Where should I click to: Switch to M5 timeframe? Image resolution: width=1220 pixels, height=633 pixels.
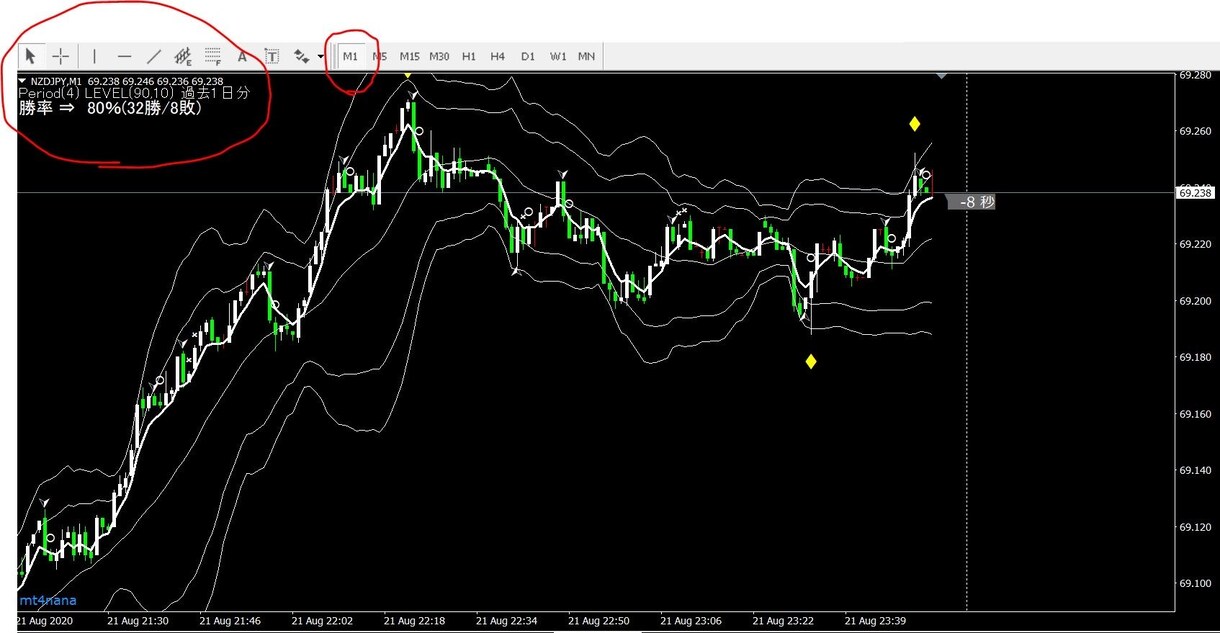tap(380, 56)
